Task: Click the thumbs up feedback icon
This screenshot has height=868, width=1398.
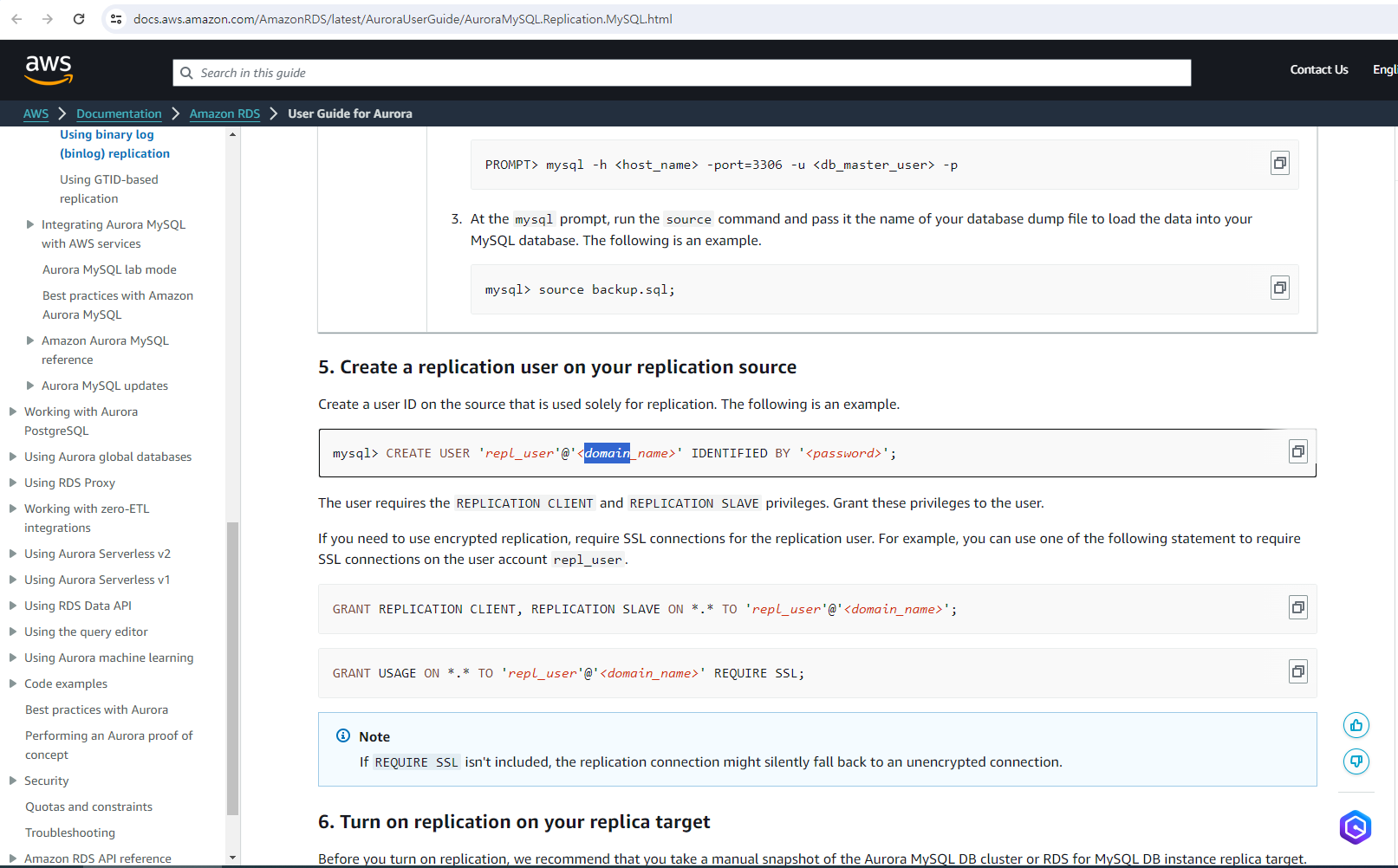Action: [x=1356, y=725]
